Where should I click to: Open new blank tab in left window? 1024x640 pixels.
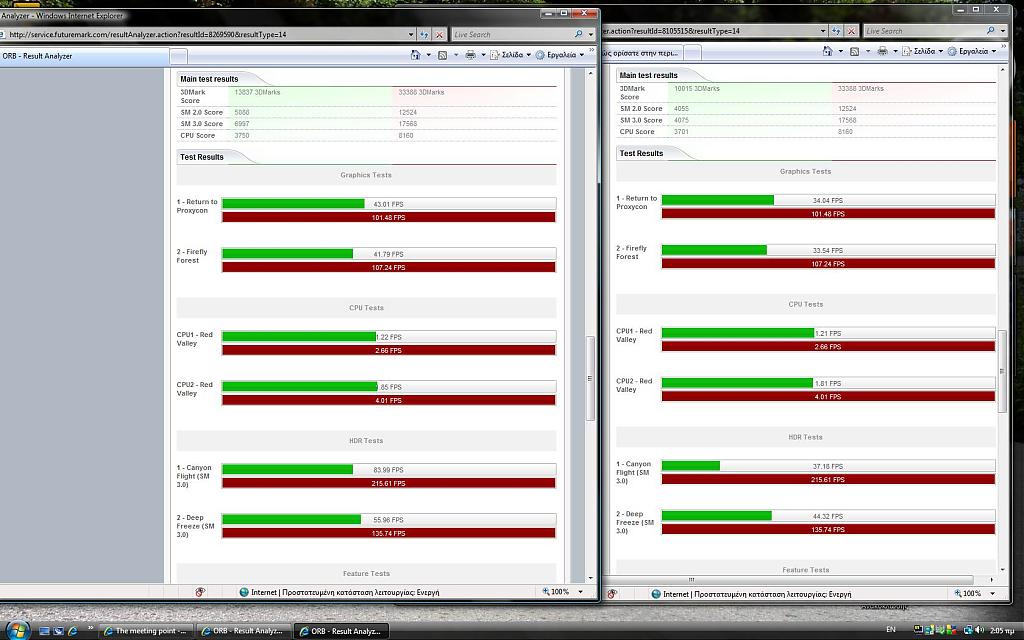pyautogui.click(x=179, y=57)
